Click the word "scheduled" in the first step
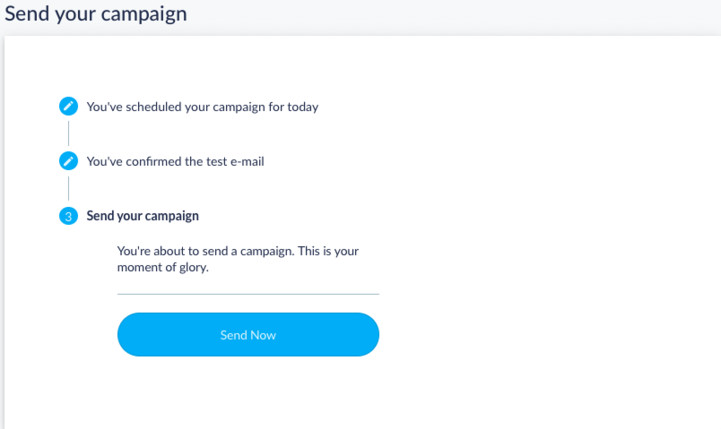 click(x=154, y=107)
